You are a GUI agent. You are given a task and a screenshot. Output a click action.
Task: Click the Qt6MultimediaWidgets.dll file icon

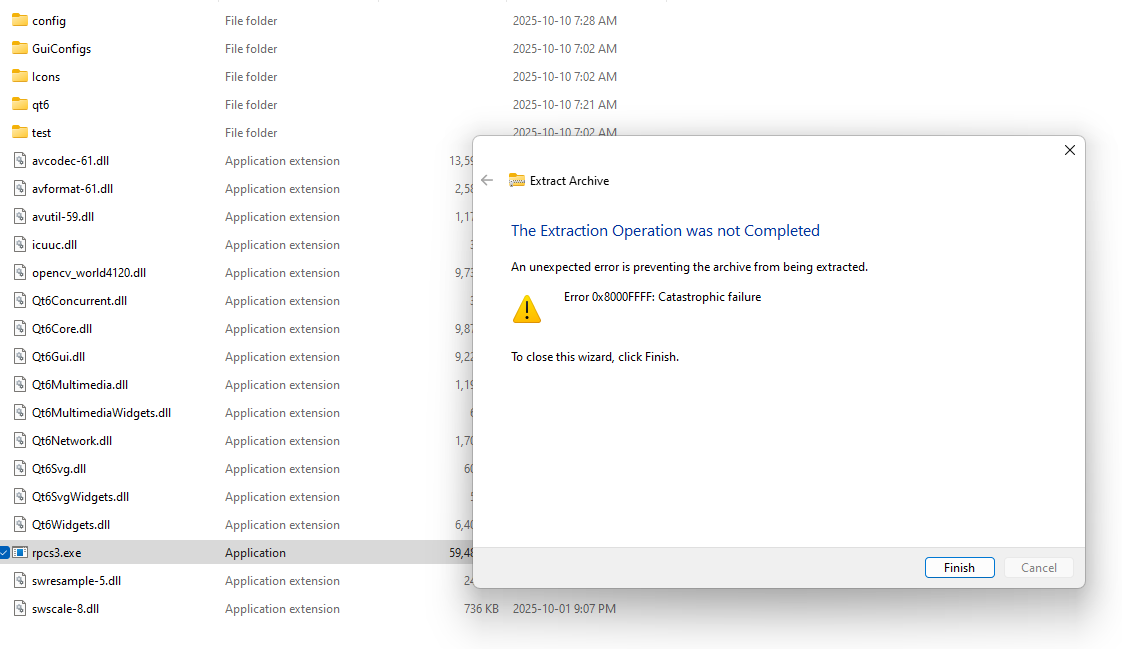[20, 412]
